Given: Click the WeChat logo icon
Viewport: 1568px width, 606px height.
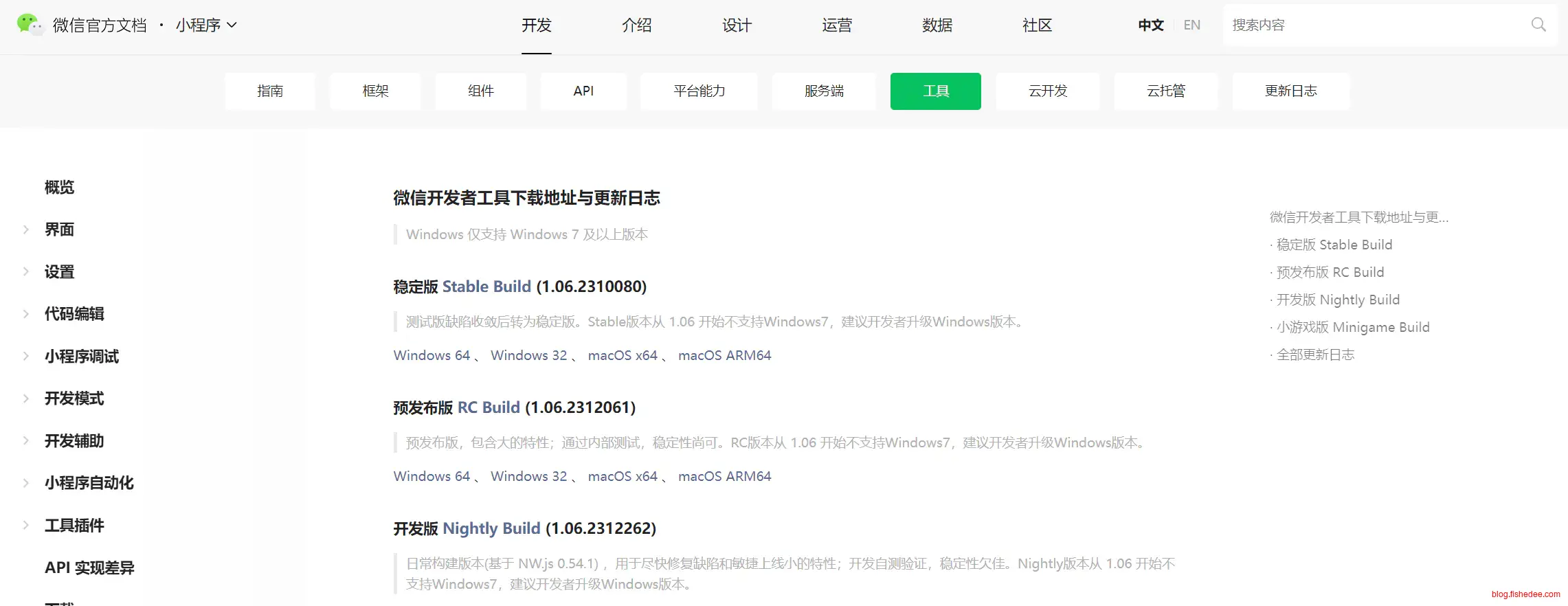Looking at the screenshot, I should 29,24.
